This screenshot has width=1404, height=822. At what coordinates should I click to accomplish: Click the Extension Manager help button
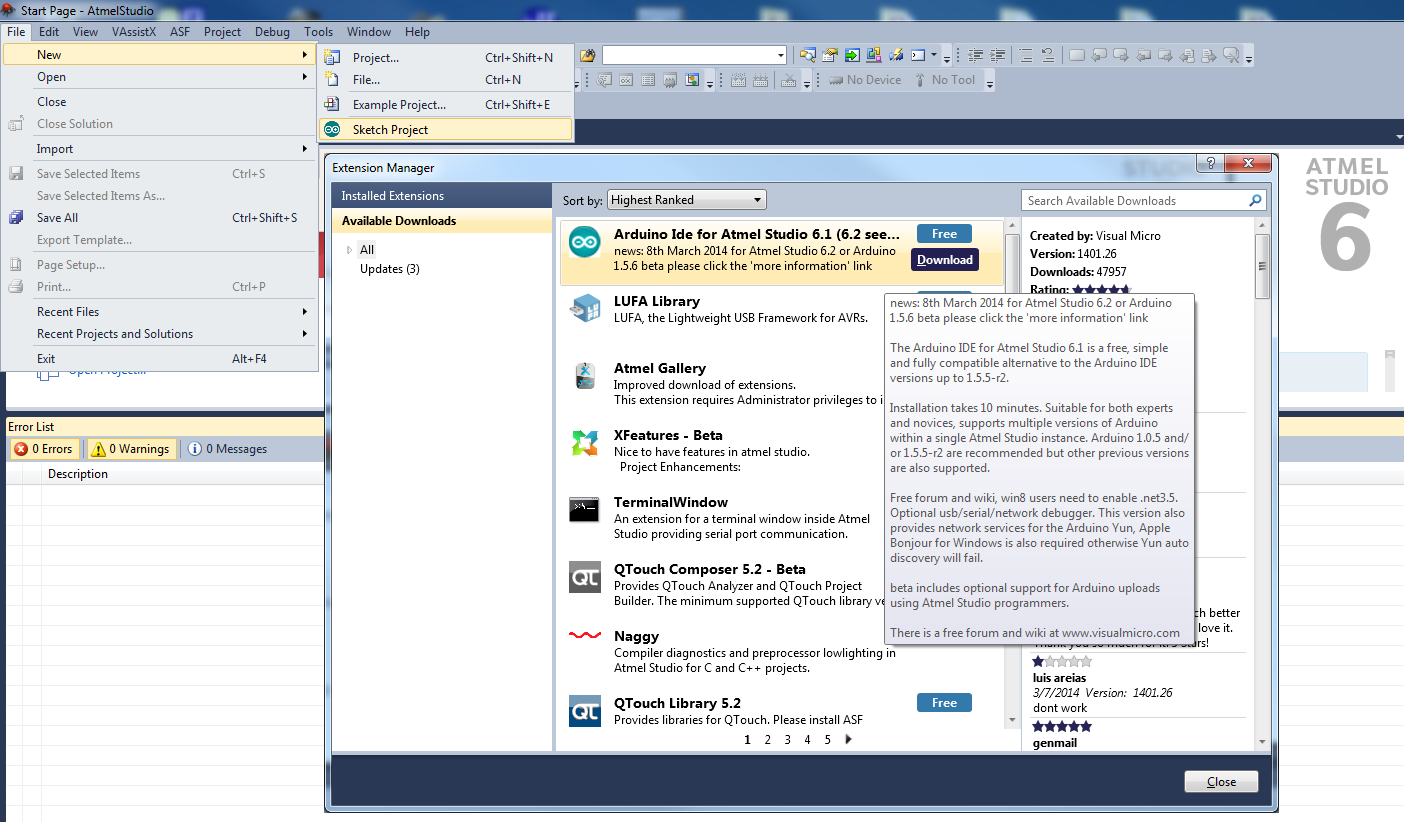coord(1211,163)
